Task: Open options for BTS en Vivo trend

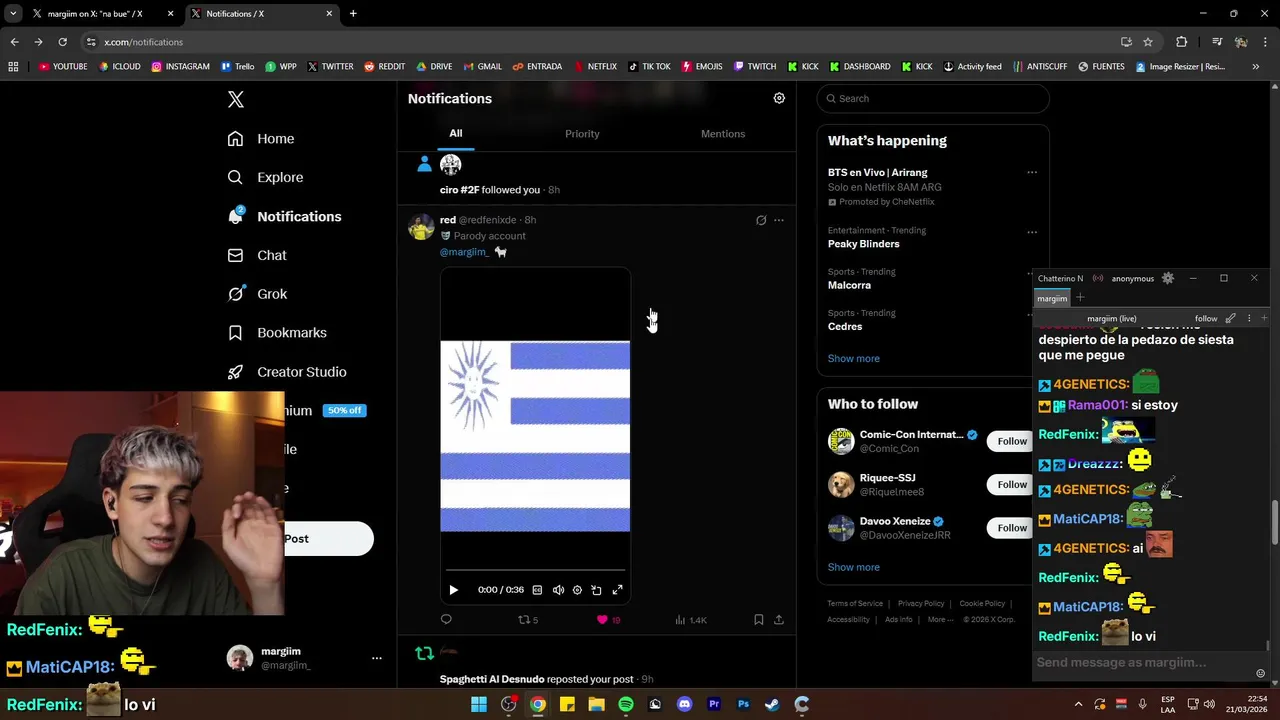Action: click(1032, 172)
